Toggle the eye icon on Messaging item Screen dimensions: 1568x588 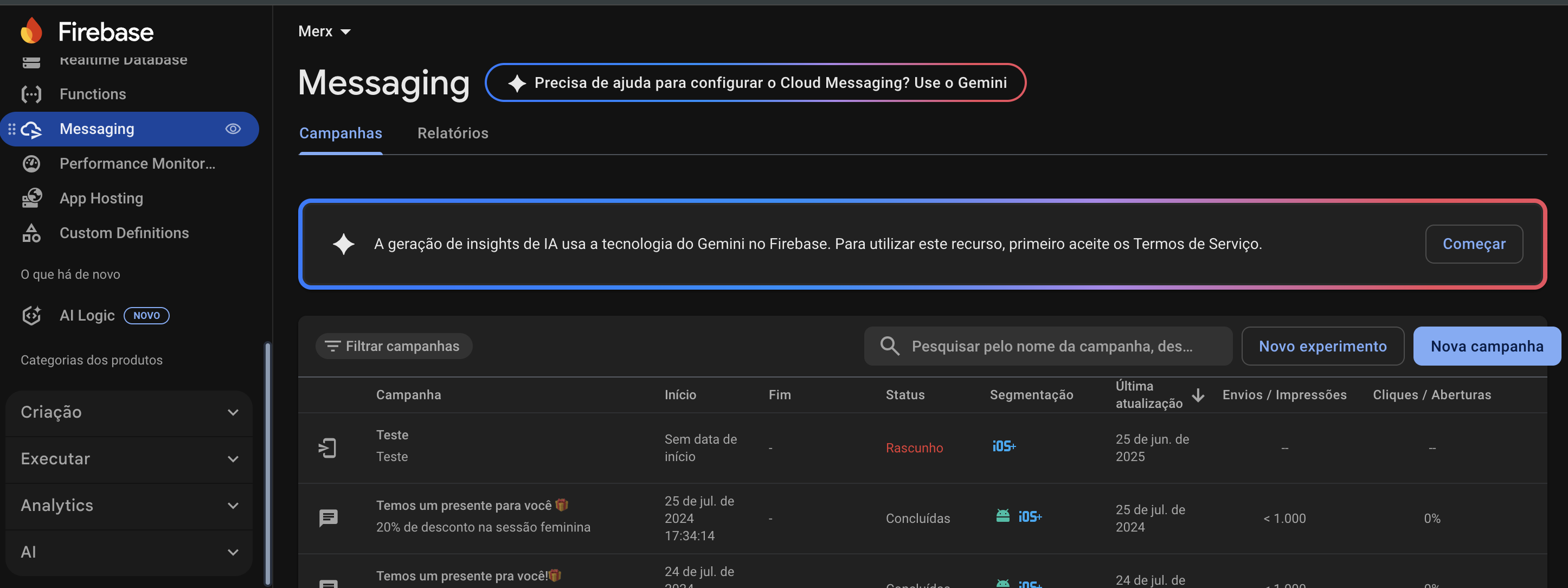pos(233,129)
